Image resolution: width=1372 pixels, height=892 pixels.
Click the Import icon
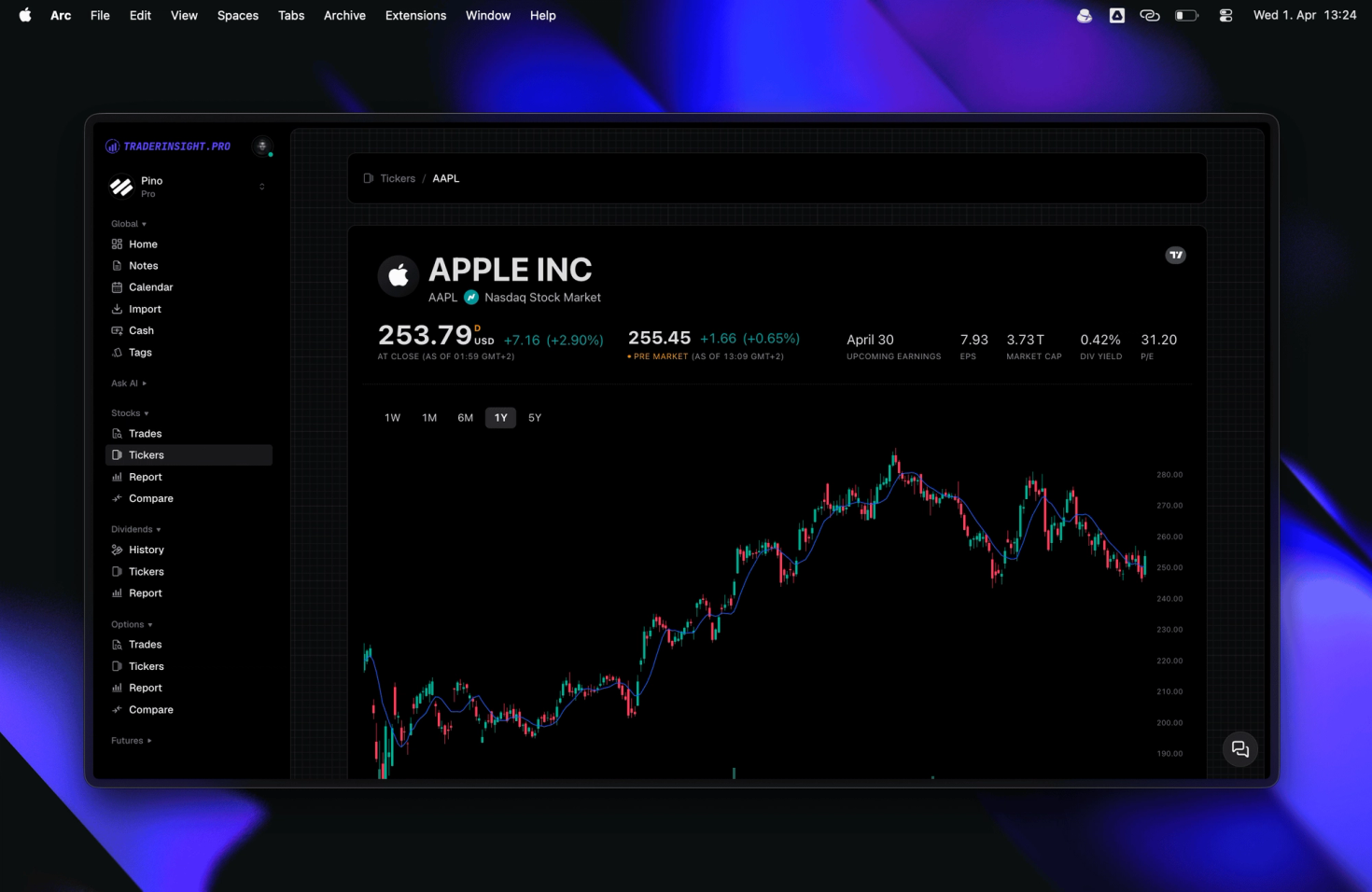(117, 309)
